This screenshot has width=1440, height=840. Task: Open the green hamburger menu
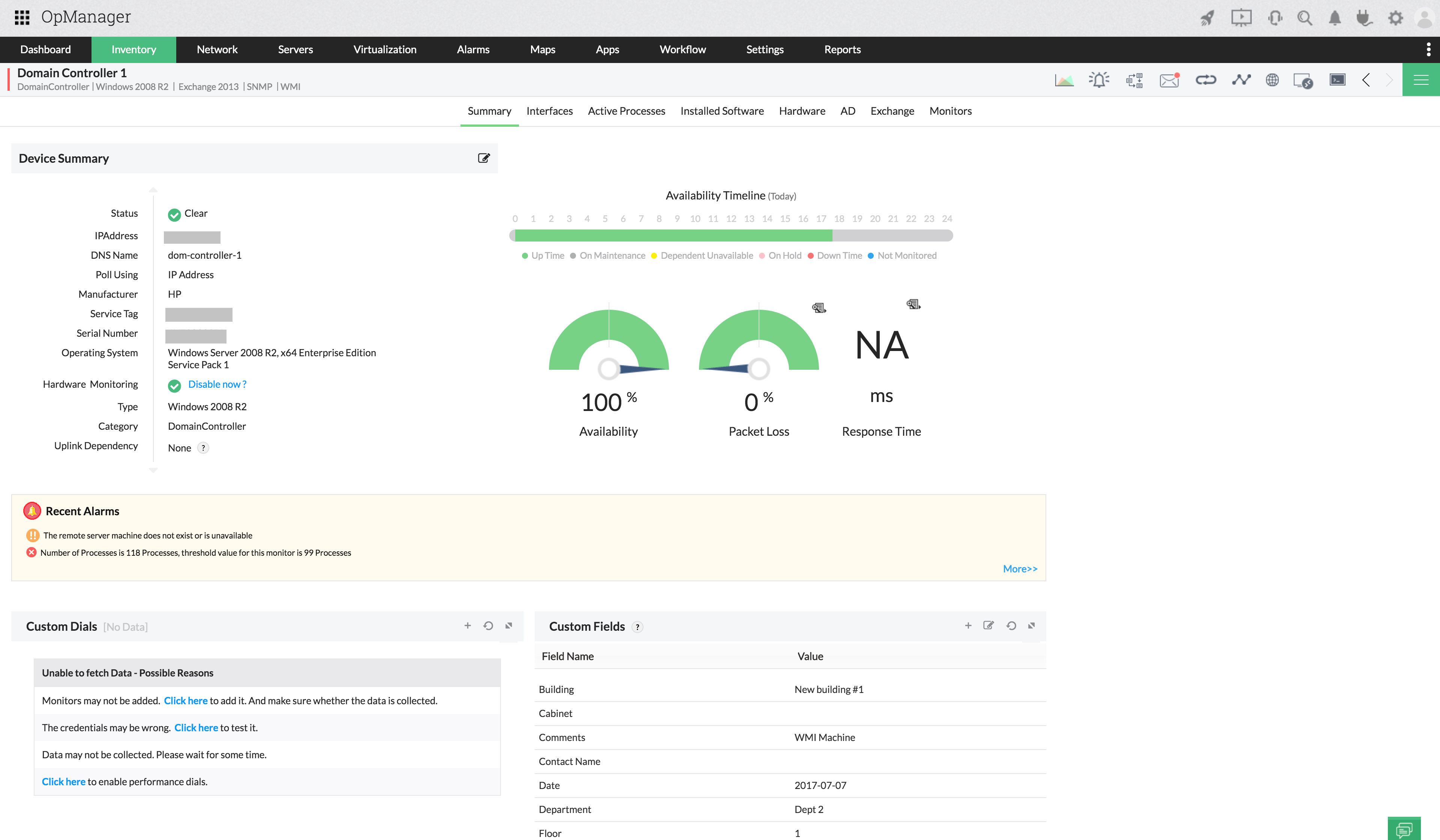coord(1420,80)
